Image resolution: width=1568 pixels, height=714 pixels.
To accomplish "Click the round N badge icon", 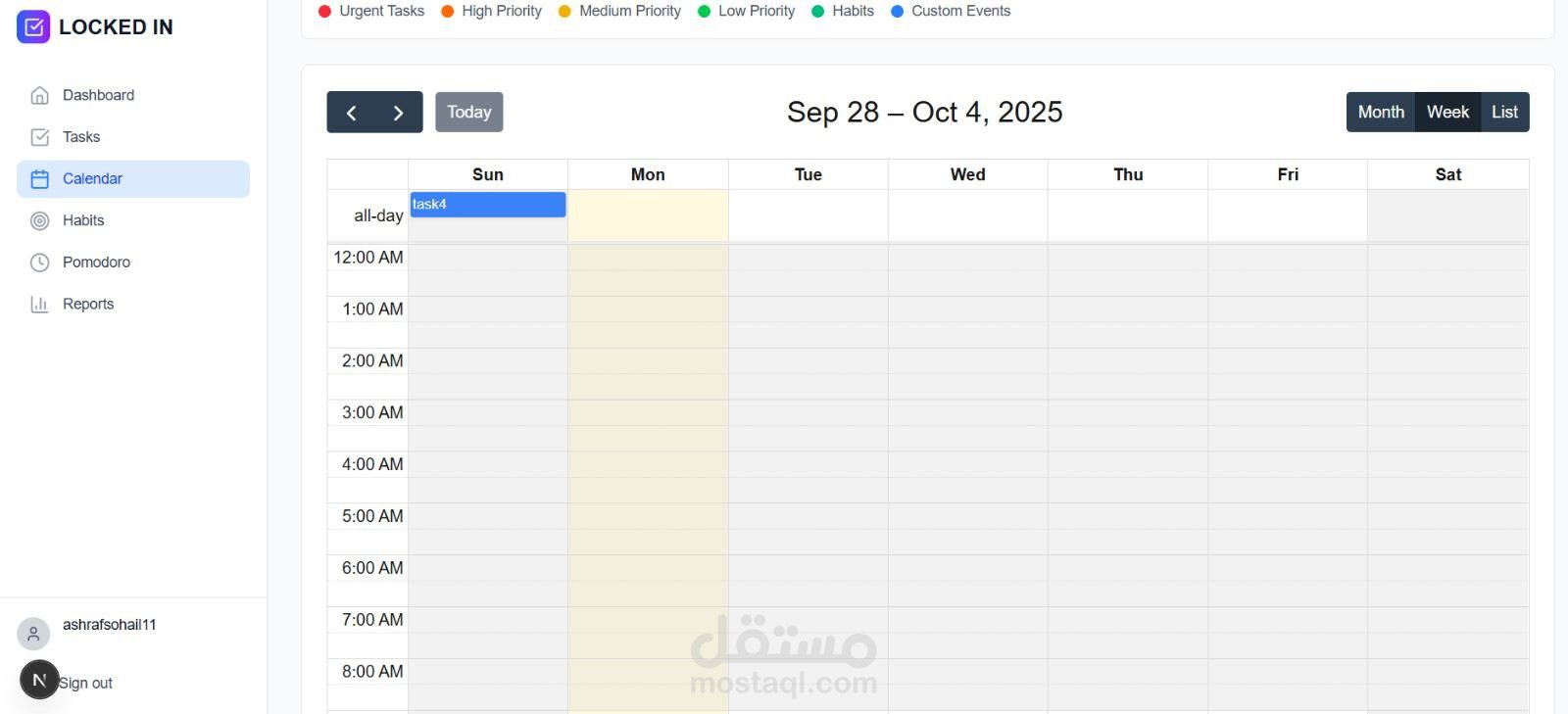I will (x=39, y=680).
